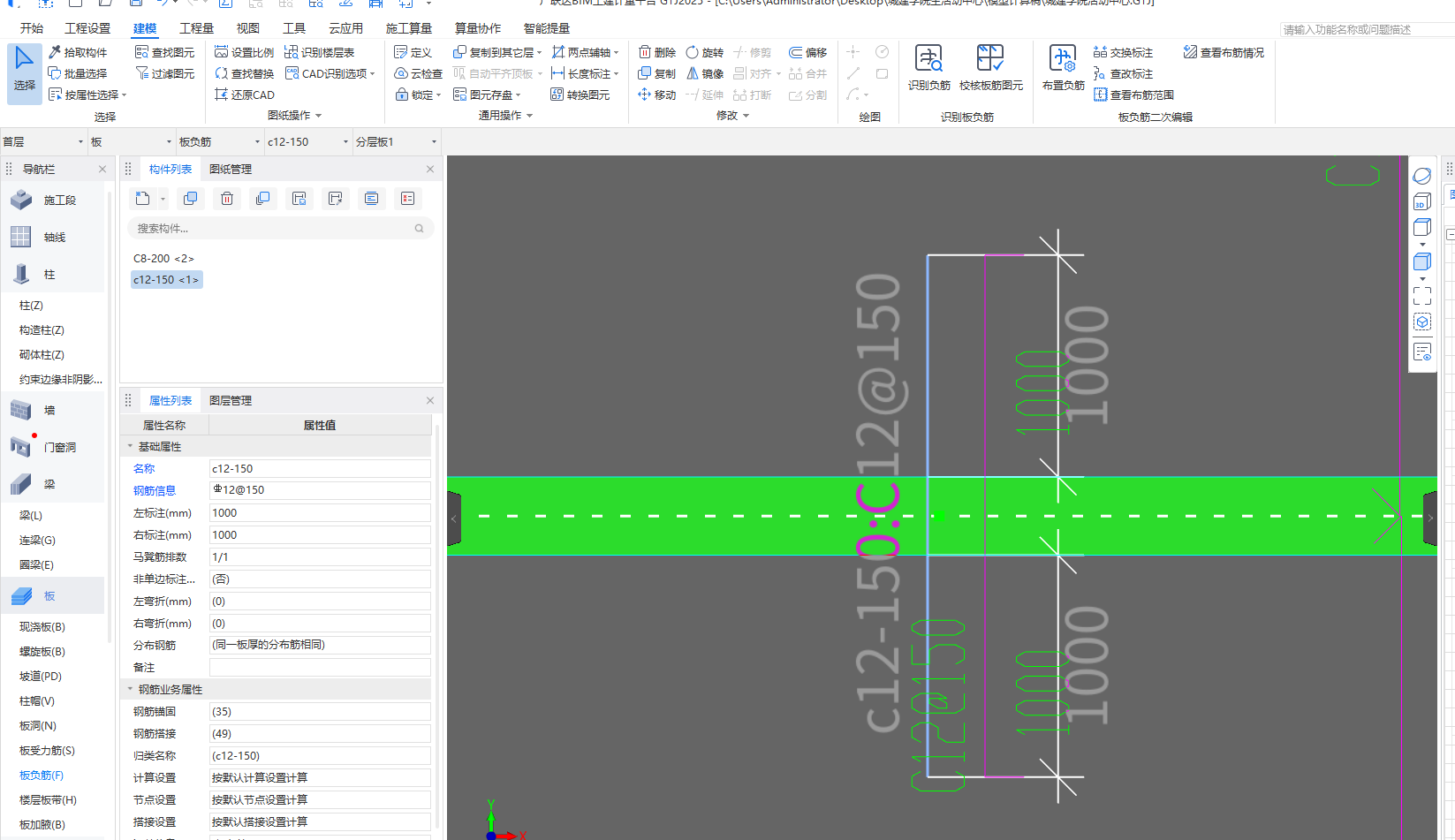Screen dimensions: 1455x840
Task: Select component c12-150 <1> in list
Action: (166, 279)
